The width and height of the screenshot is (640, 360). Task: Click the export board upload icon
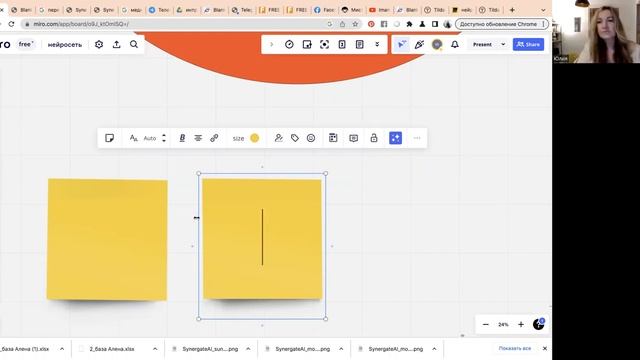(117, 44)
